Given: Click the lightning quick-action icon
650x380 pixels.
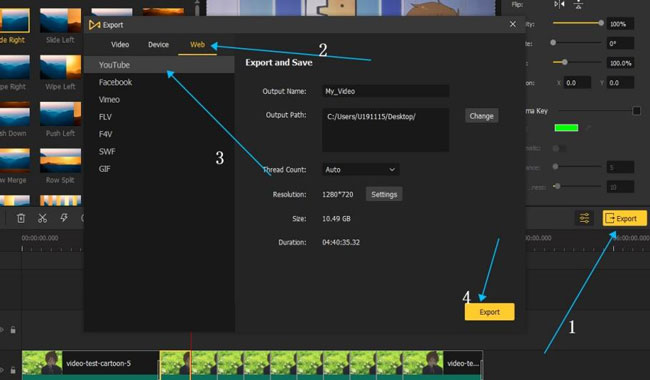Looking at the screenshot, I should coord(64,218).
